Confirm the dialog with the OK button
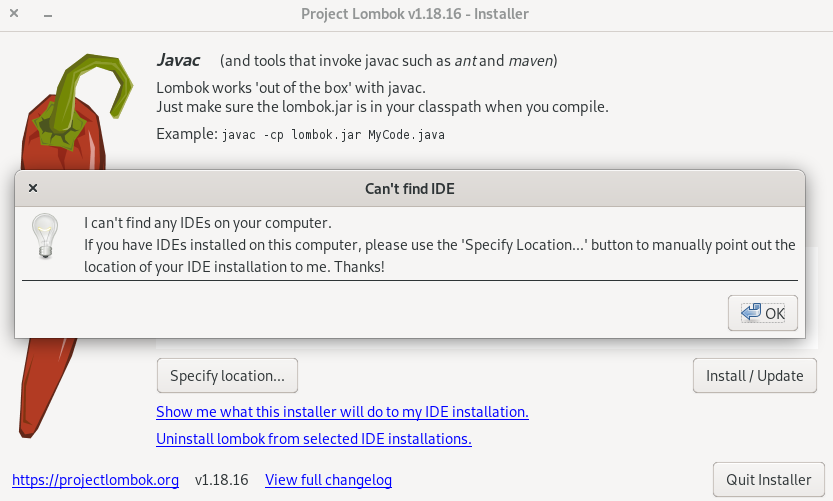Viewport: 833px width, 501px height. [x=762, y=313]
